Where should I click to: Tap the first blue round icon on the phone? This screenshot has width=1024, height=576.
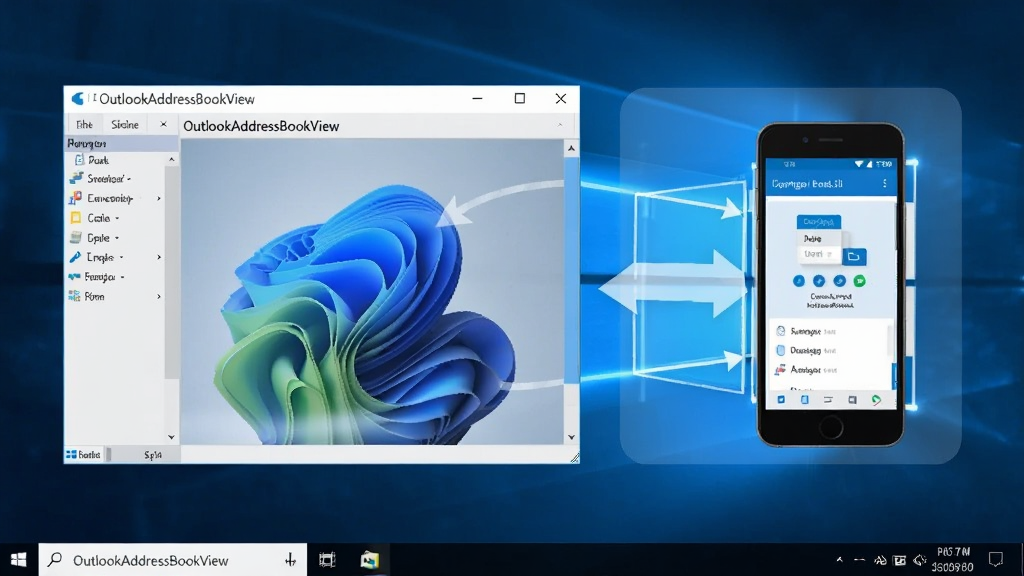(799, 281)
